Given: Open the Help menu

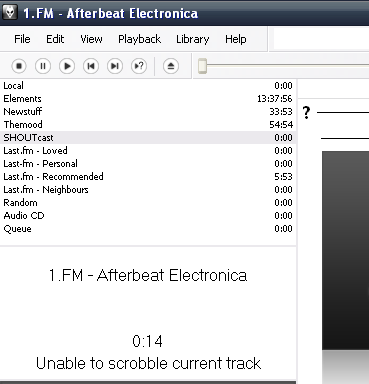Looking at the screenshot, I should click(236, 39).
